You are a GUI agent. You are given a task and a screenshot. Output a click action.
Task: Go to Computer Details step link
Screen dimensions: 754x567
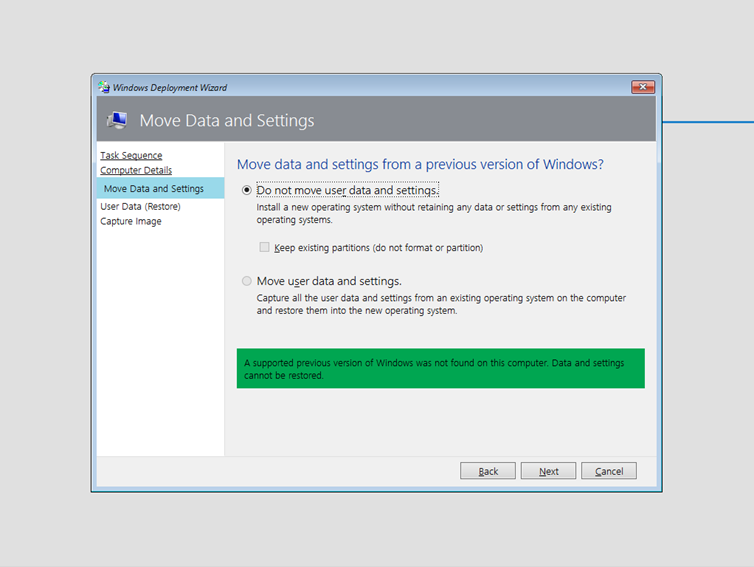(x=136, y=170)
